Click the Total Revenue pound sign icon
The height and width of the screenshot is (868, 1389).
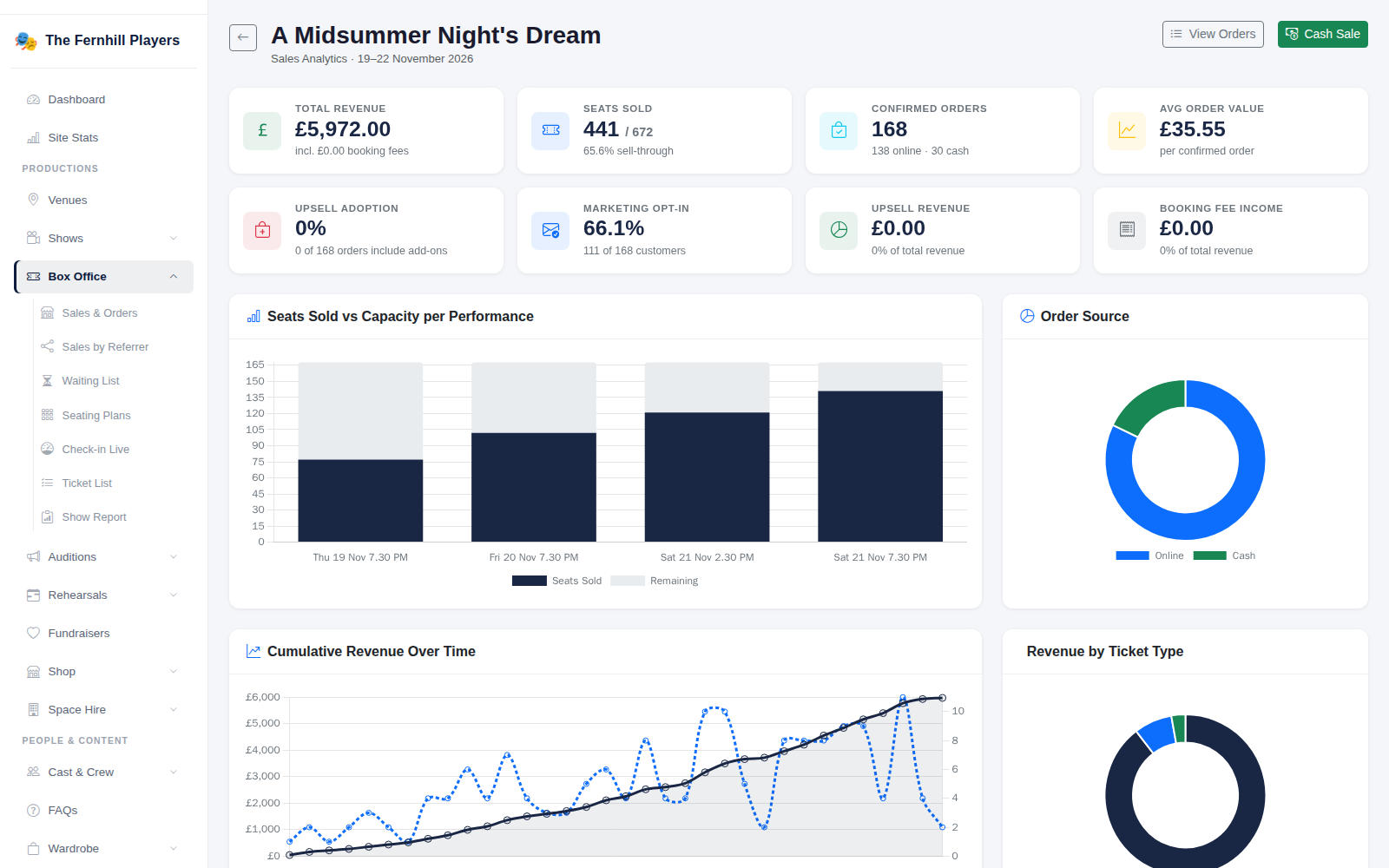[x=262, y=130]
